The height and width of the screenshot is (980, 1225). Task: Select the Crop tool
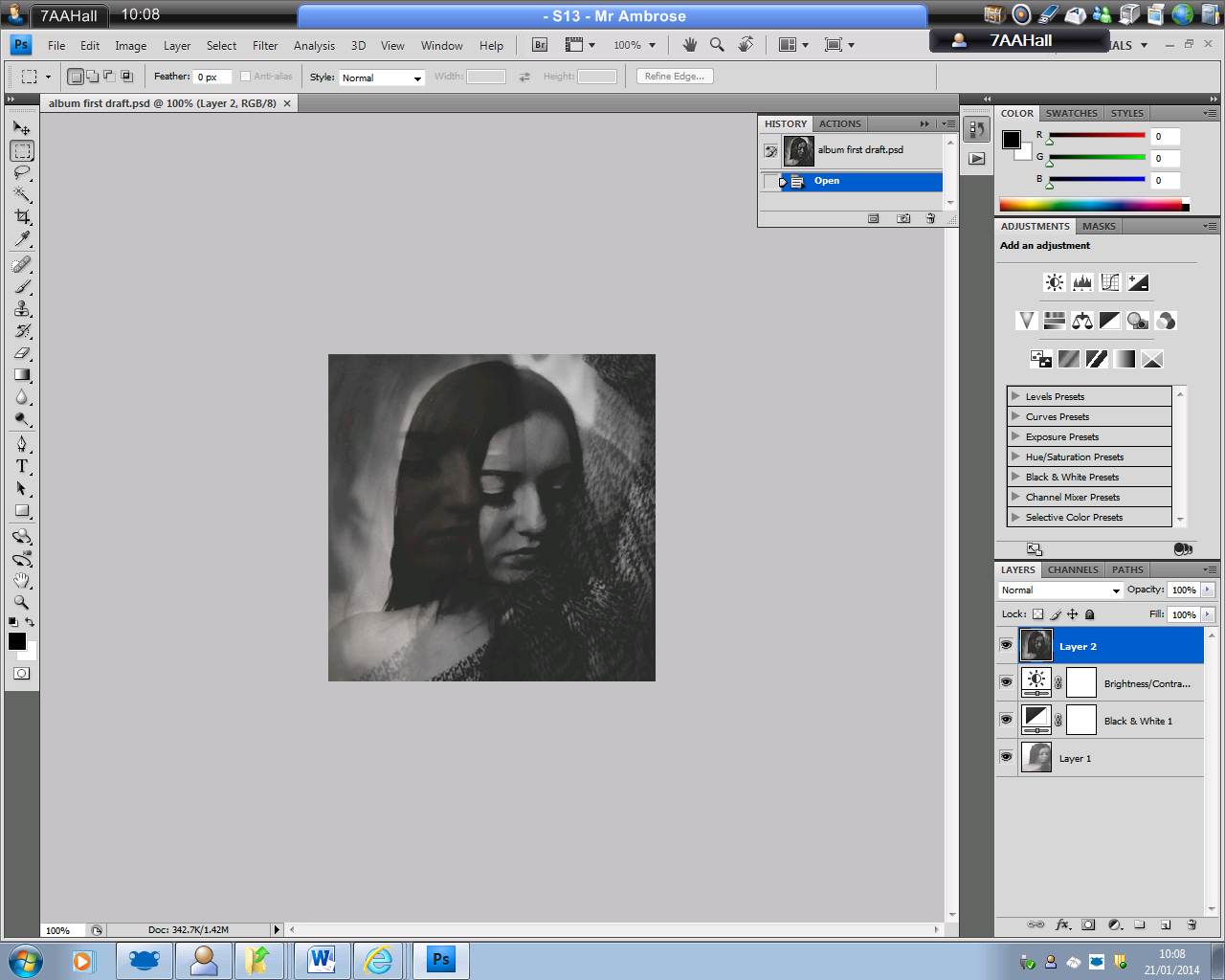coord(22,217)
